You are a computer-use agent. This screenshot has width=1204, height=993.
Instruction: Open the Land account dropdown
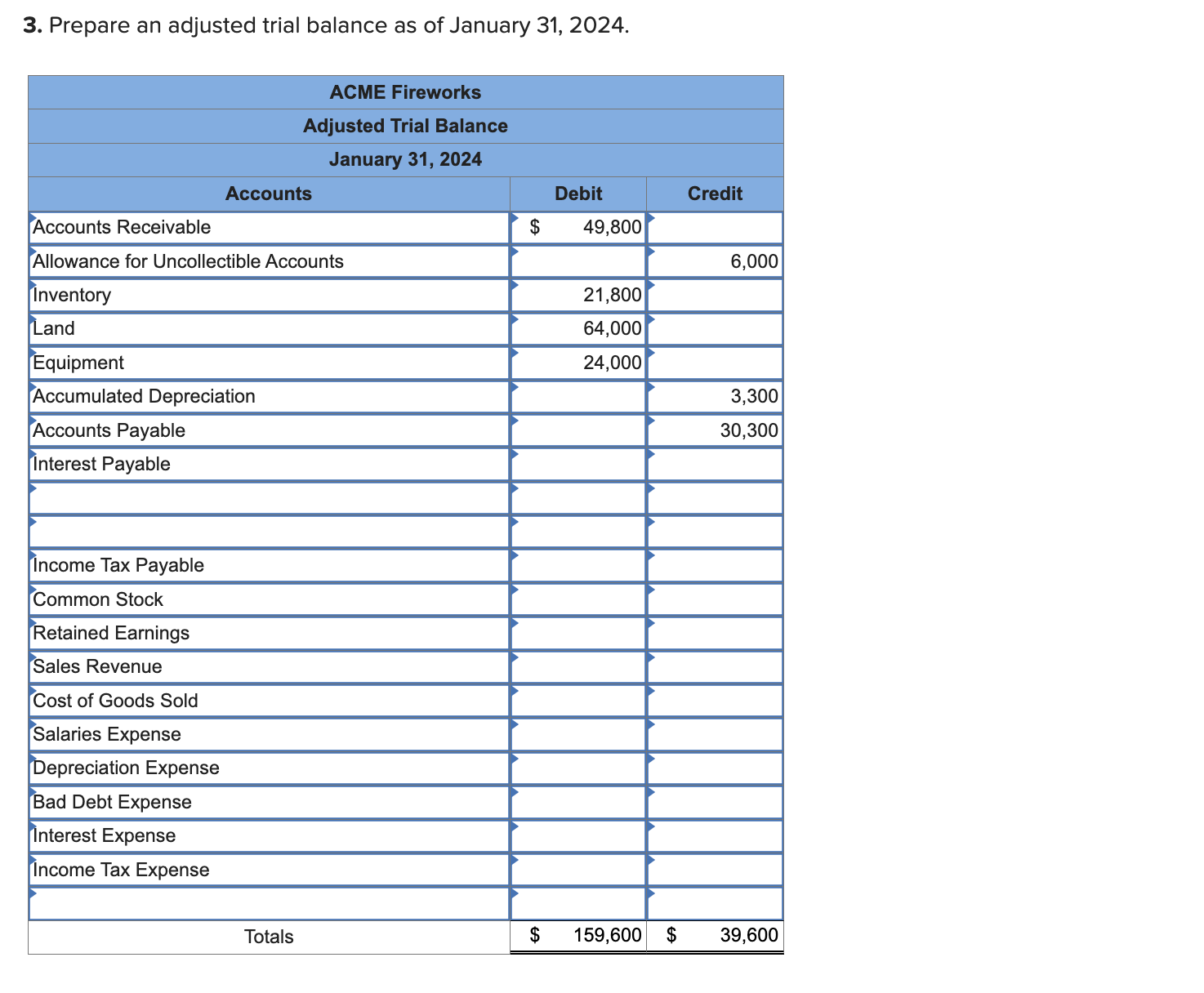(x=270, y=328)
